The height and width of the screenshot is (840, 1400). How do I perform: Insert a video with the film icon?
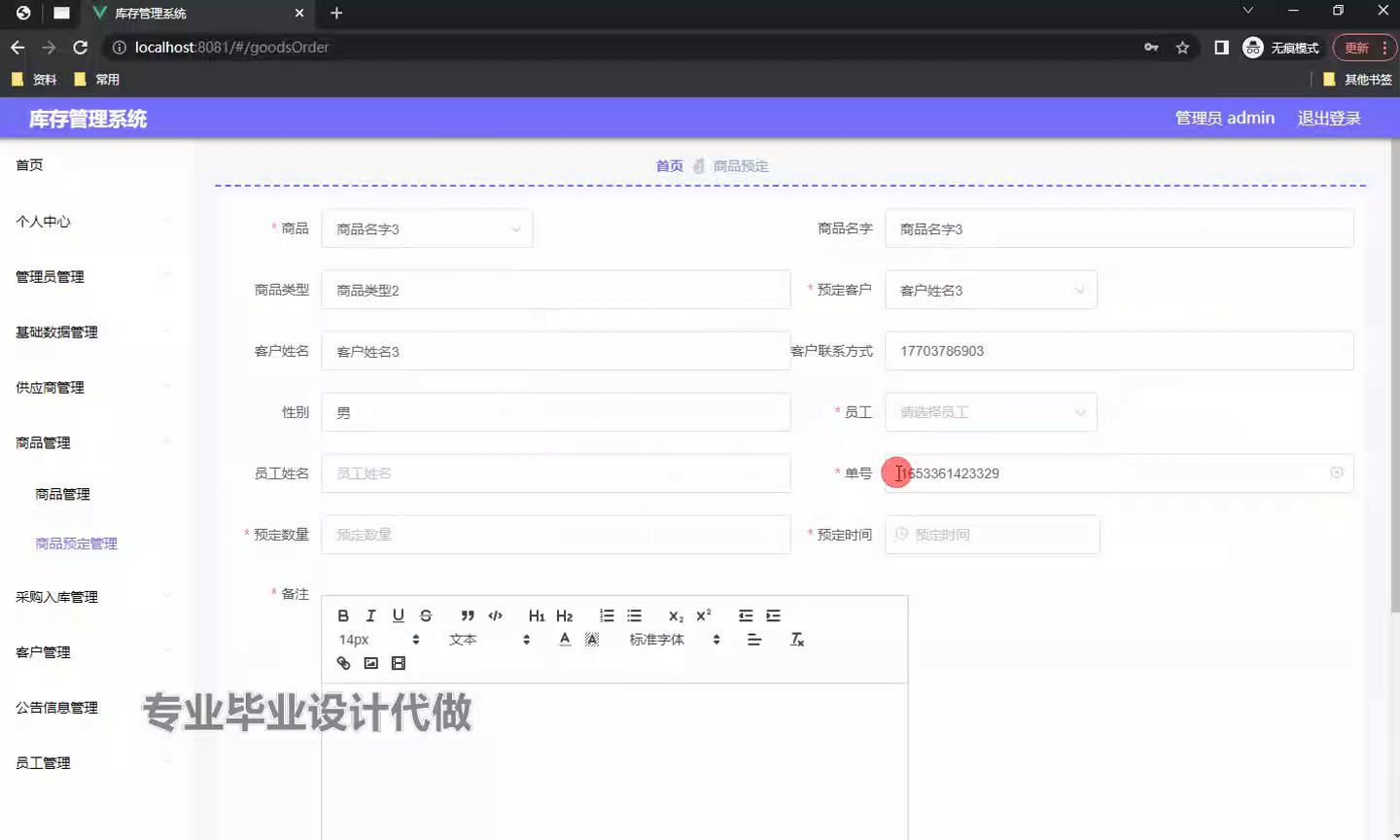(x=398, y=663)
